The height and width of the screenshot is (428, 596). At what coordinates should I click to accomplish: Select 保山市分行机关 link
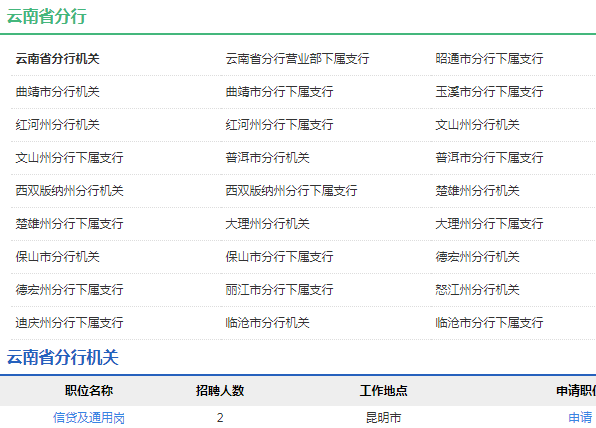pos(57,257)
